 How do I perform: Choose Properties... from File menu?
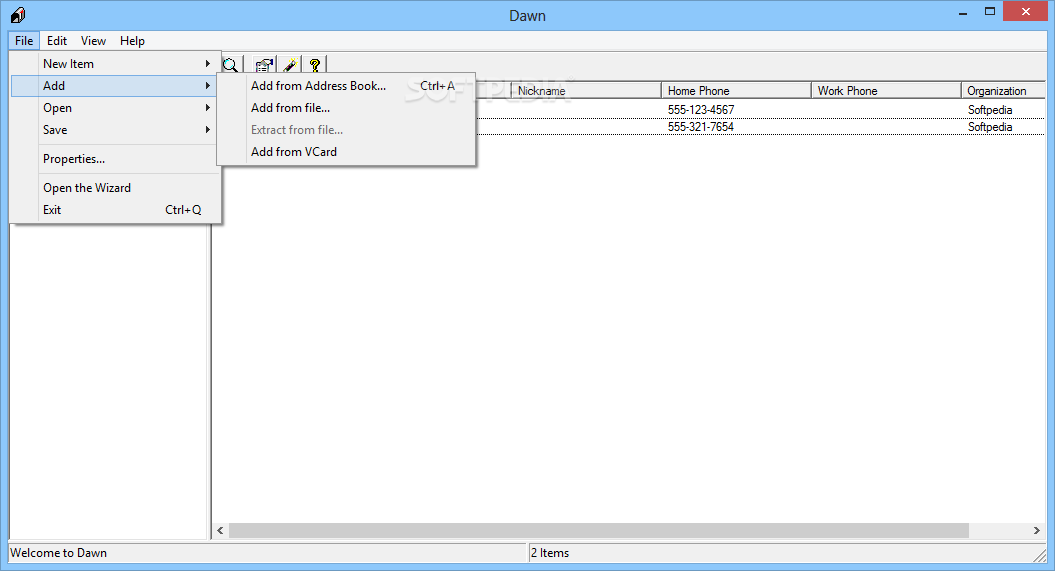point(116,159)
